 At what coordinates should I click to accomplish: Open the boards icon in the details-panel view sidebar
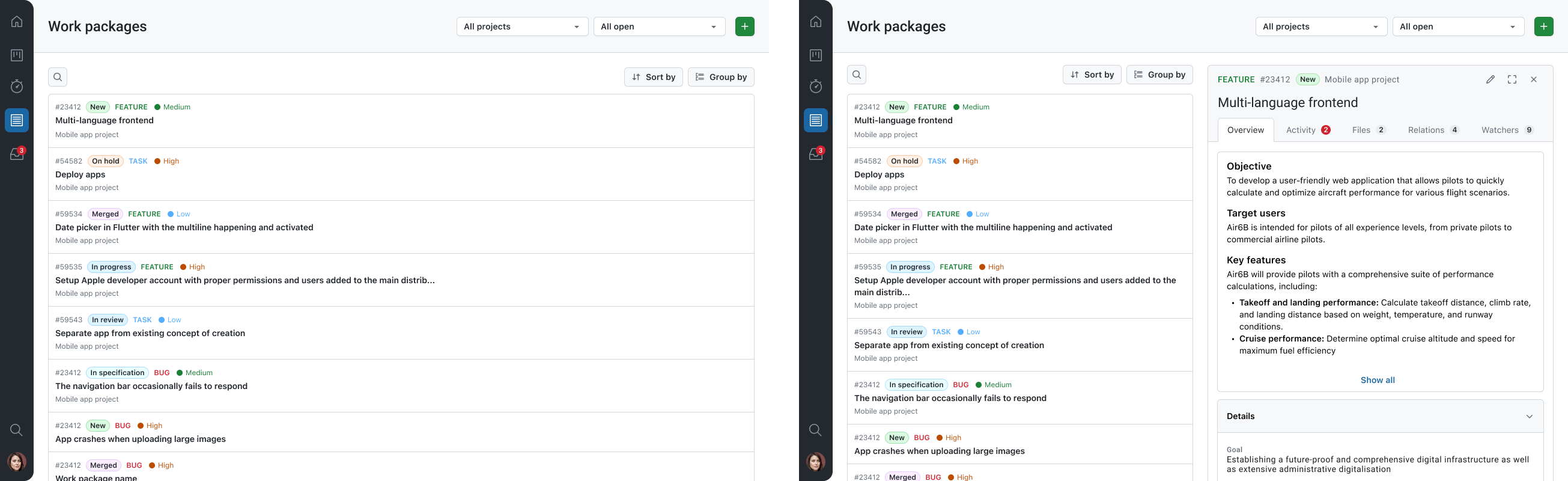click(x=816, y=55)
